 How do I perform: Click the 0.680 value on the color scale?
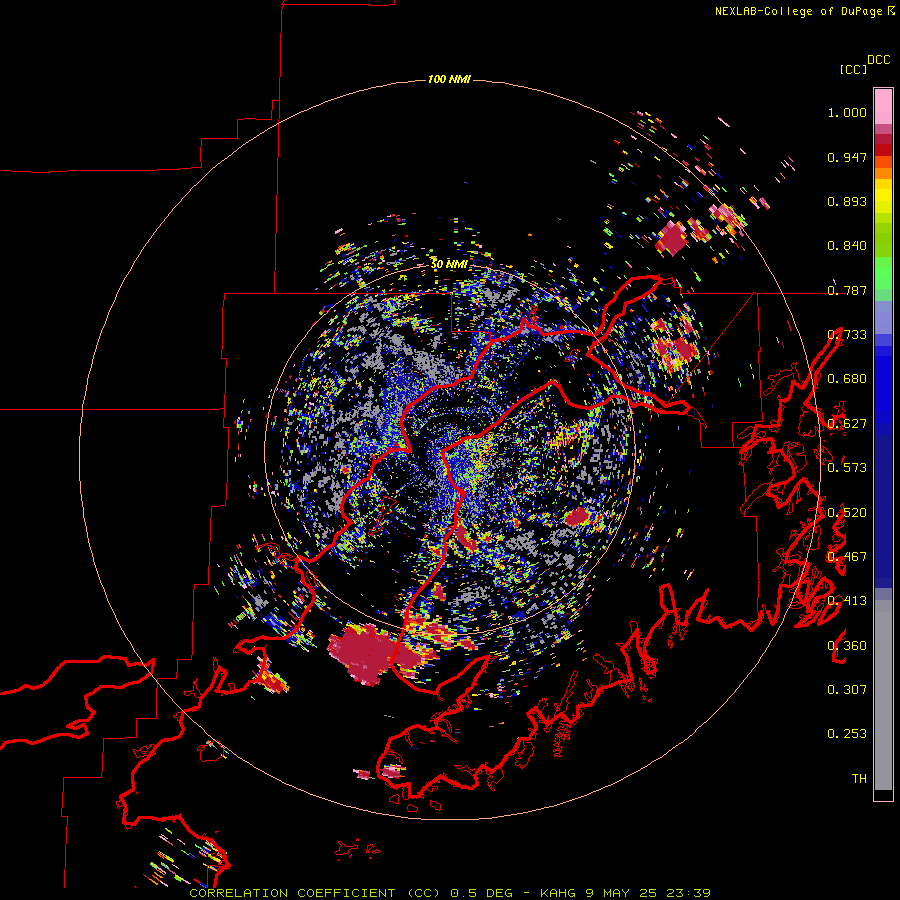847,379
